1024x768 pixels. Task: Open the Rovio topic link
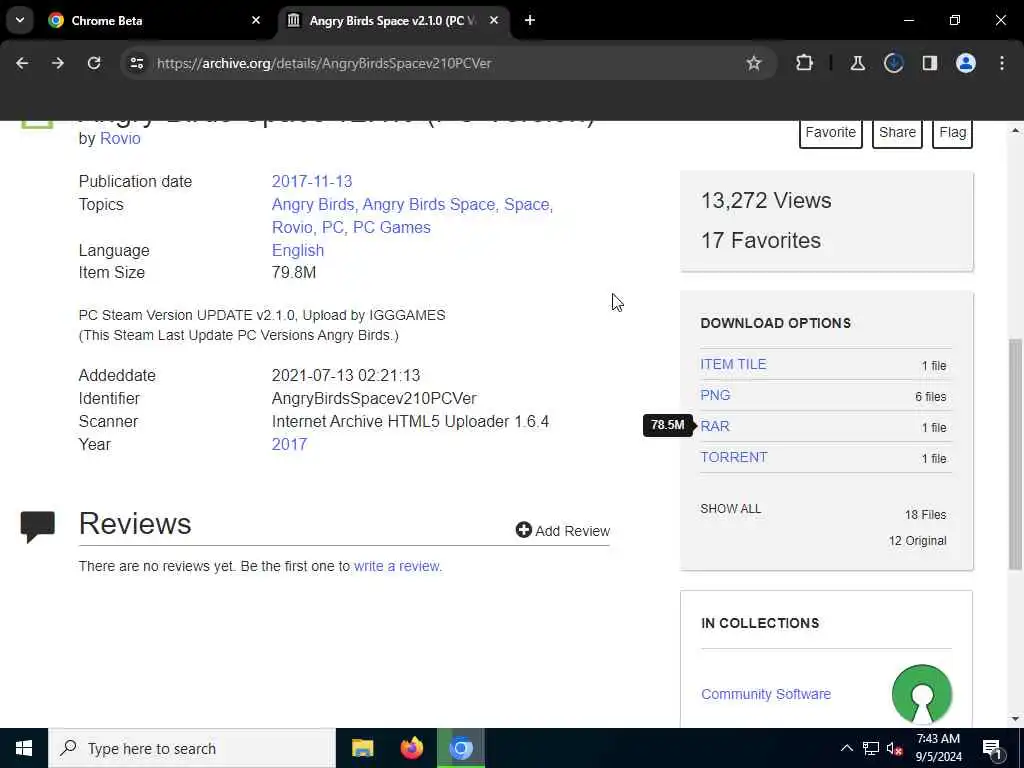tap(293, 227)
